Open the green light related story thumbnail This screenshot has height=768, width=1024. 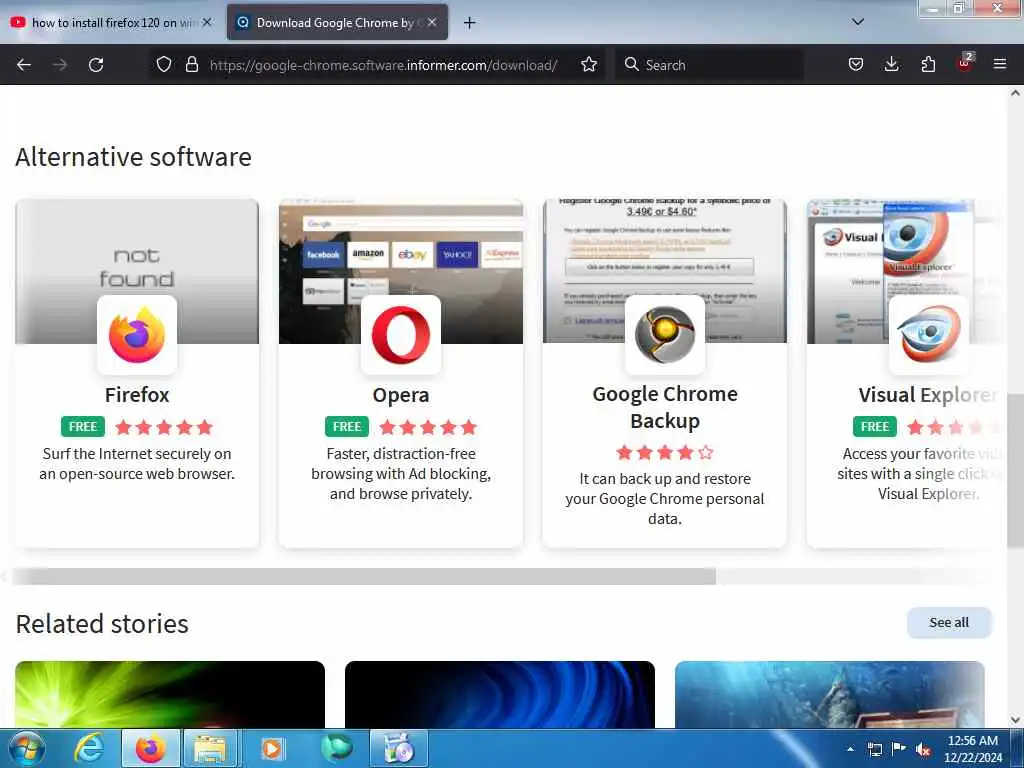click(170, 694)
